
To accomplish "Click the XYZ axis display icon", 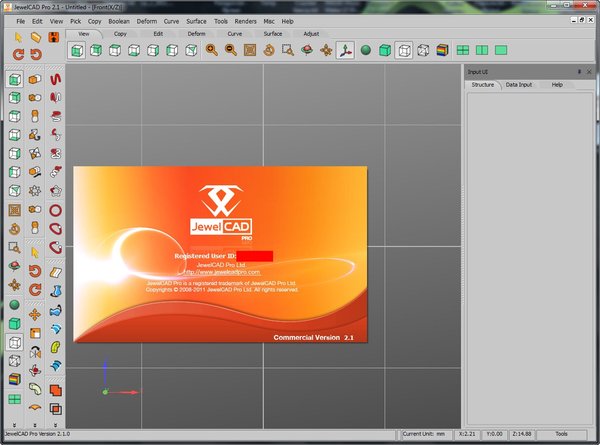I will [x=344, y=50].
